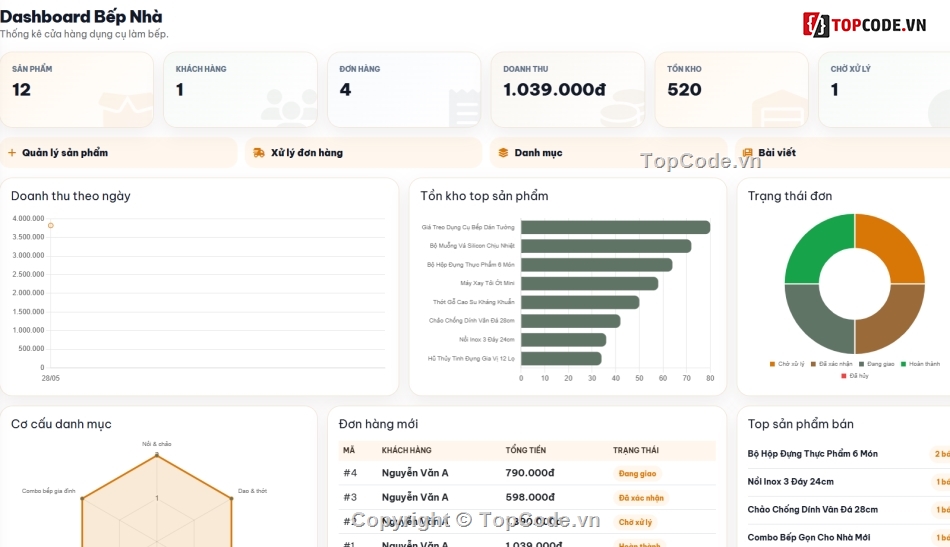Click the newspaper icon beside Bài viết
The width and height of the screenshot is (950, 547).
747,153
